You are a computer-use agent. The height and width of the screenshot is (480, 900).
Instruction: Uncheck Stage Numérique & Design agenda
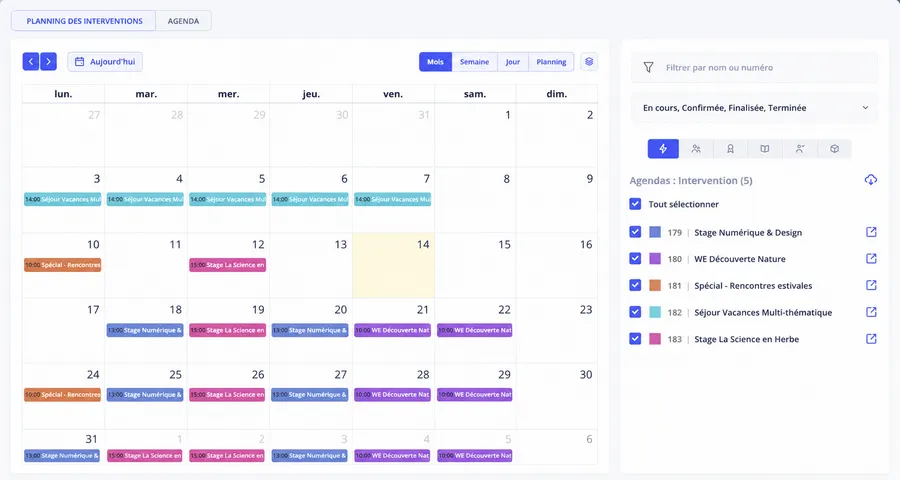[635, 232]
